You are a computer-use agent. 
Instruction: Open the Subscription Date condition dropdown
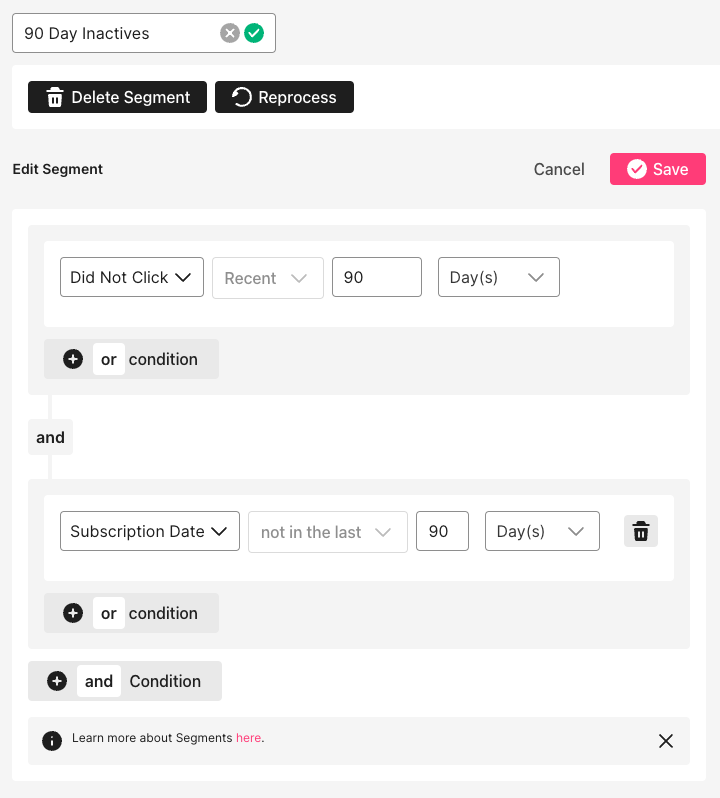coord(149,531)
